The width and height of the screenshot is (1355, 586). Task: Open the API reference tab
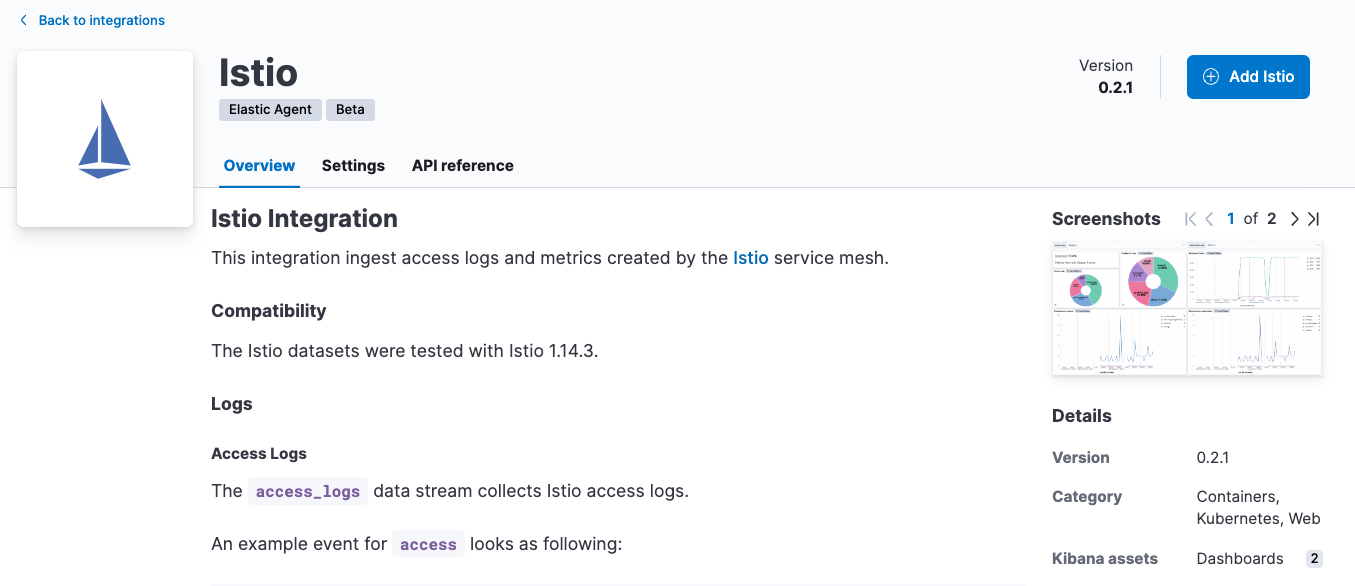[x=462, y=165]
